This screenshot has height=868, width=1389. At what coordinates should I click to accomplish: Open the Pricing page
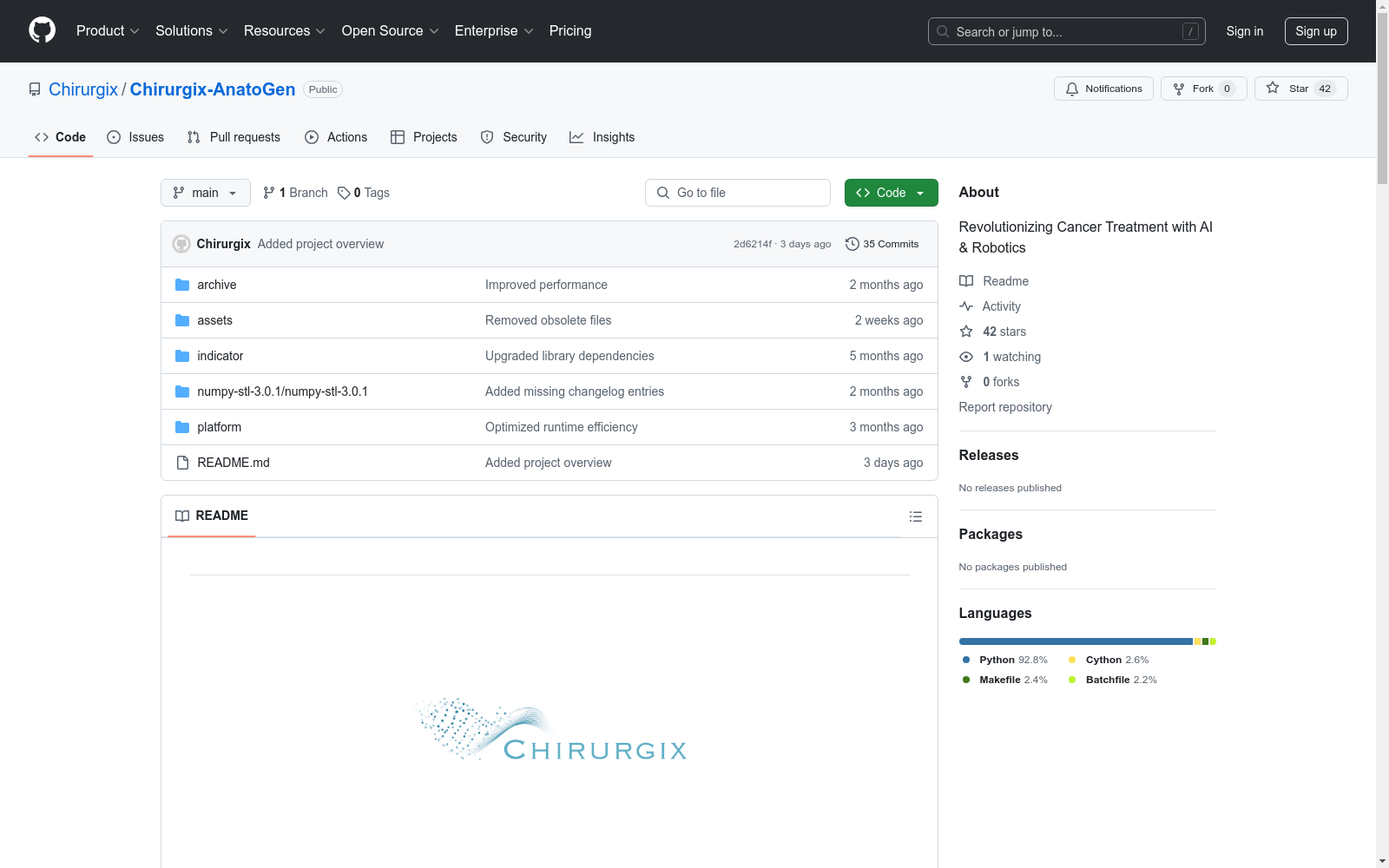(x=570, y=31)
